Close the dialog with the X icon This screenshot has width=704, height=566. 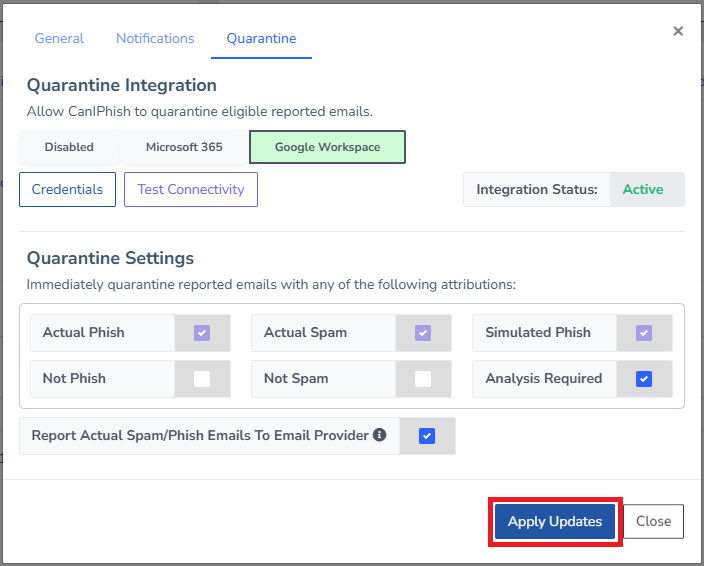pyautogui.click(x=678, y=31)
